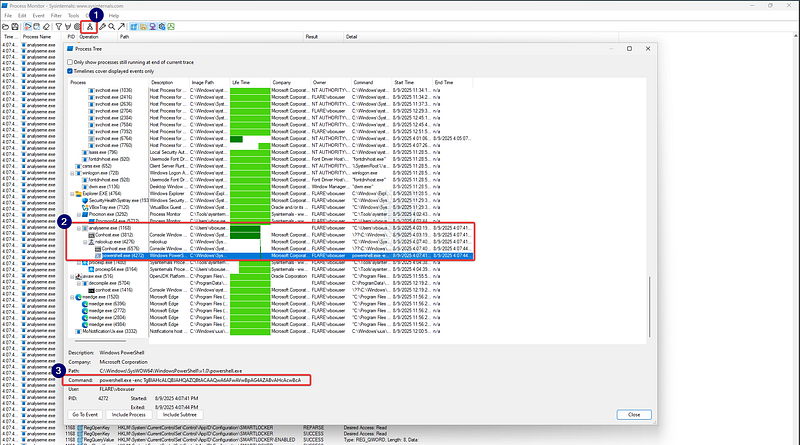Viewport: 800px width, 445px height.
Task: Click the Save floppy-disk toolbar icon
Action: (x=15, y=27)
